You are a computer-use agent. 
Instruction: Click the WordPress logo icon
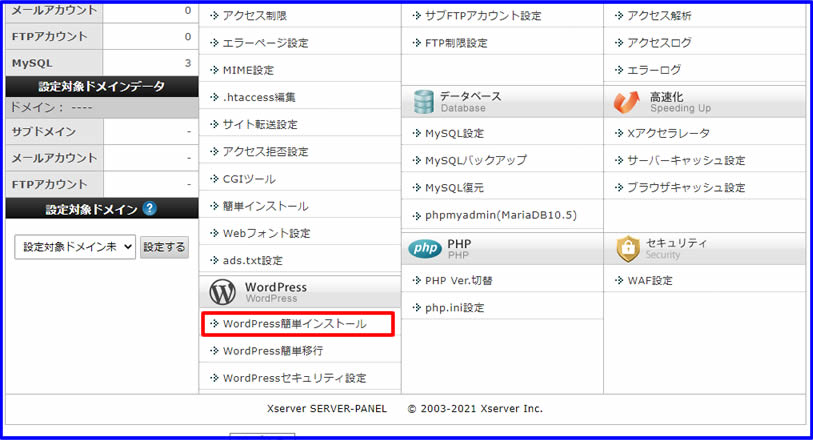(222, 292)
